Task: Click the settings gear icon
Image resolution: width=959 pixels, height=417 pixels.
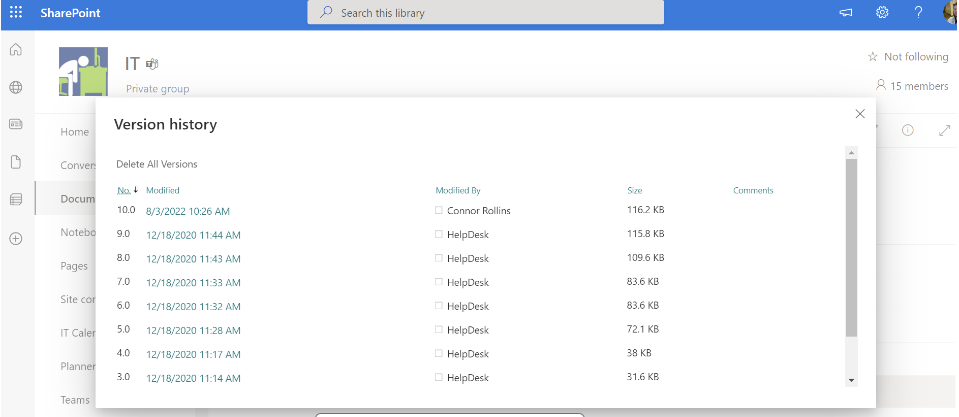Action: point(882,13)
